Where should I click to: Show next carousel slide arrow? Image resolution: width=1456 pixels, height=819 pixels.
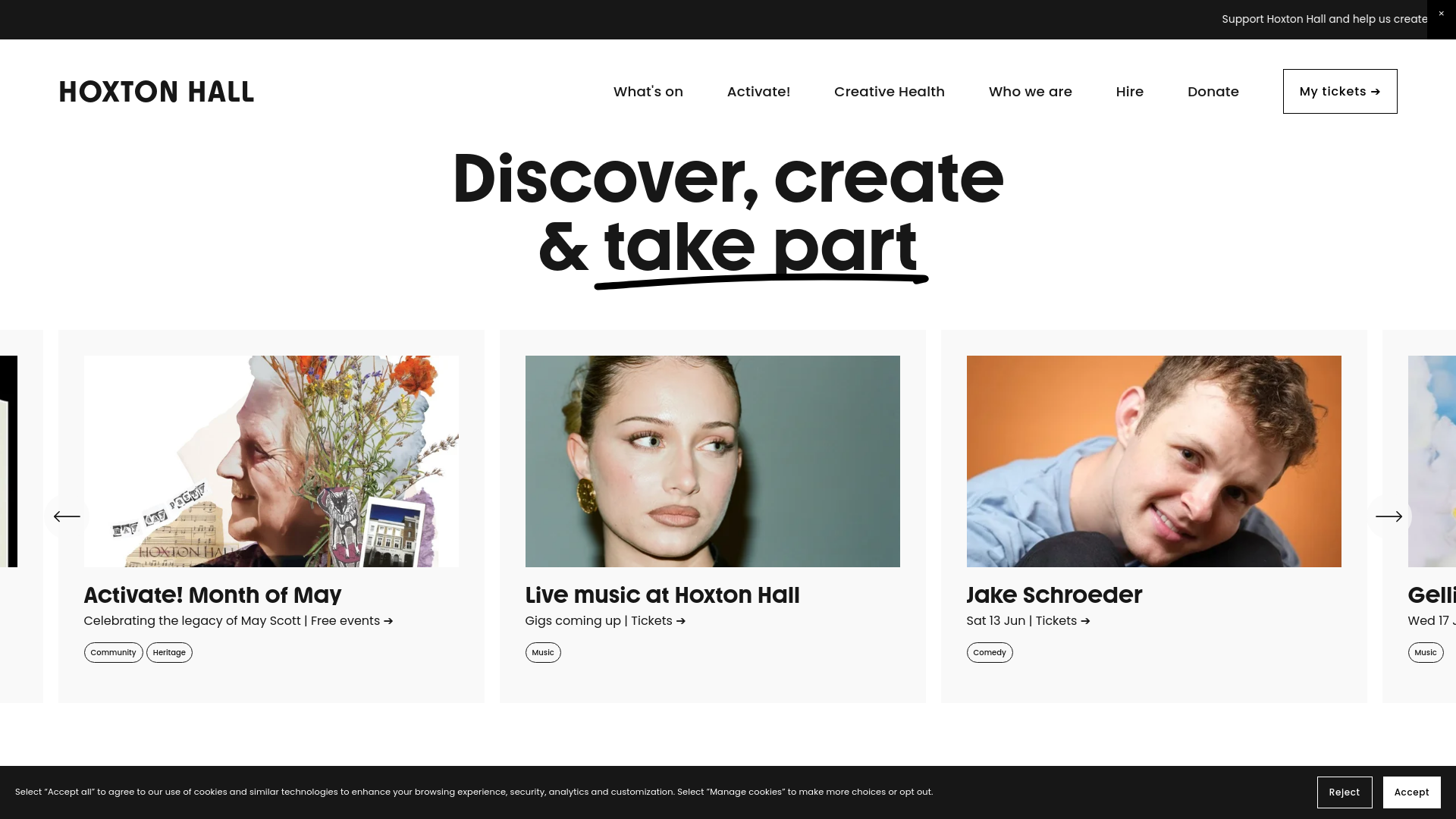pyautogui.click(x=1389, y=516)
